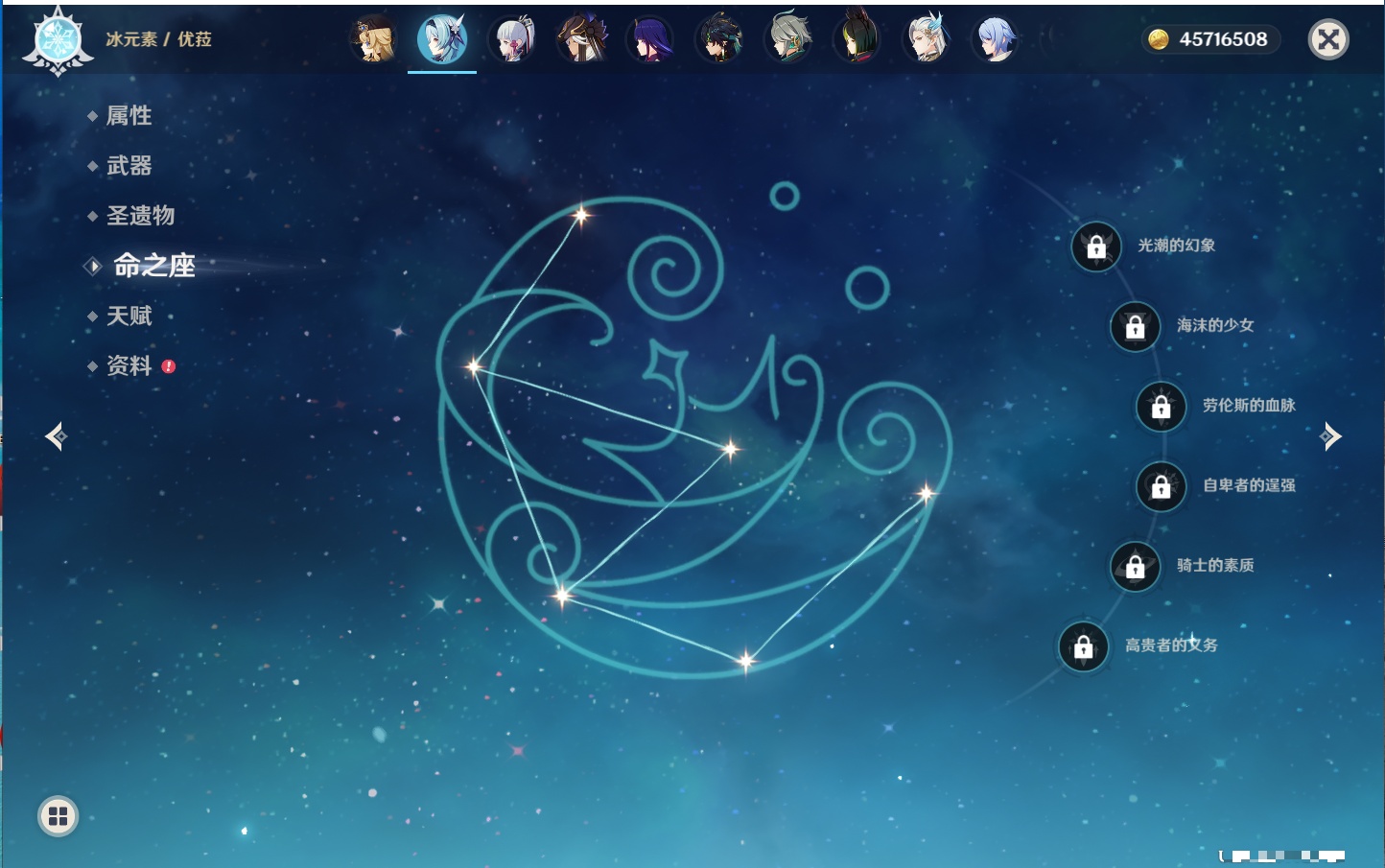
Task: Click the lock icon for 光潮的幻象
Action: [x=1096, y=246]
